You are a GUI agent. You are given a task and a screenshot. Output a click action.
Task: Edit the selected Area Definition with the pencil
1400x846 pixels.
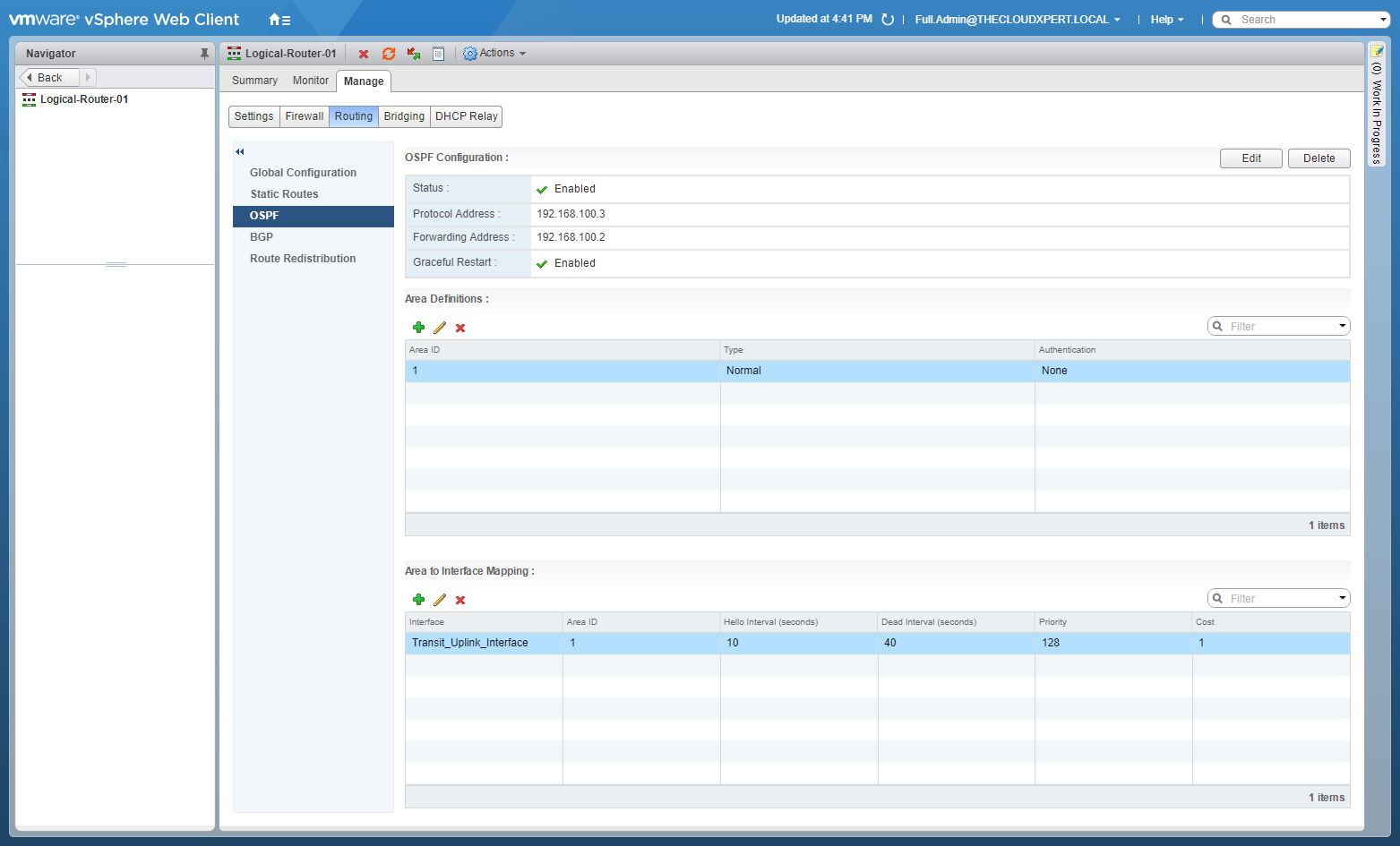[440, 328]
